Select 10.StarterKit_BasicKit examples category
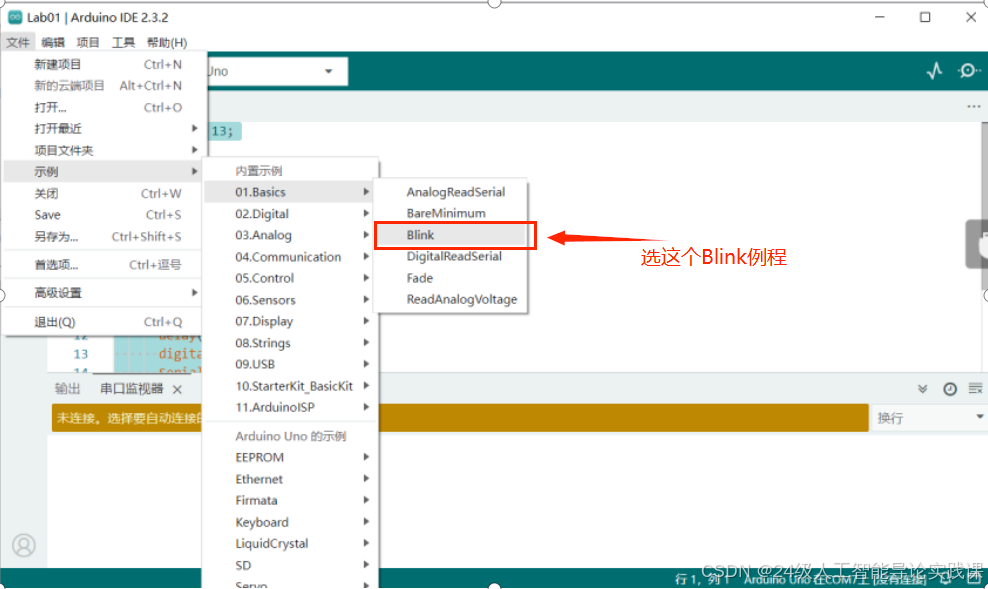Image resolution: width=988 pixels, height=589 pixels. pos(291,386)
